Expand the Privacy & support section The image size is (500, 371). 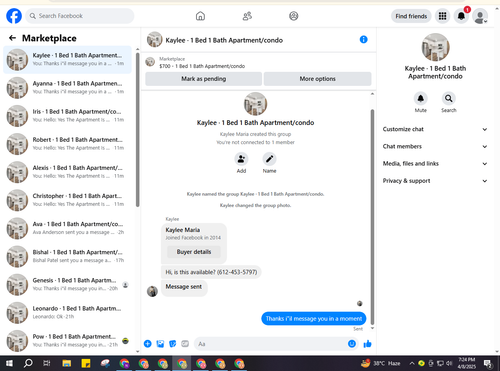435,181
